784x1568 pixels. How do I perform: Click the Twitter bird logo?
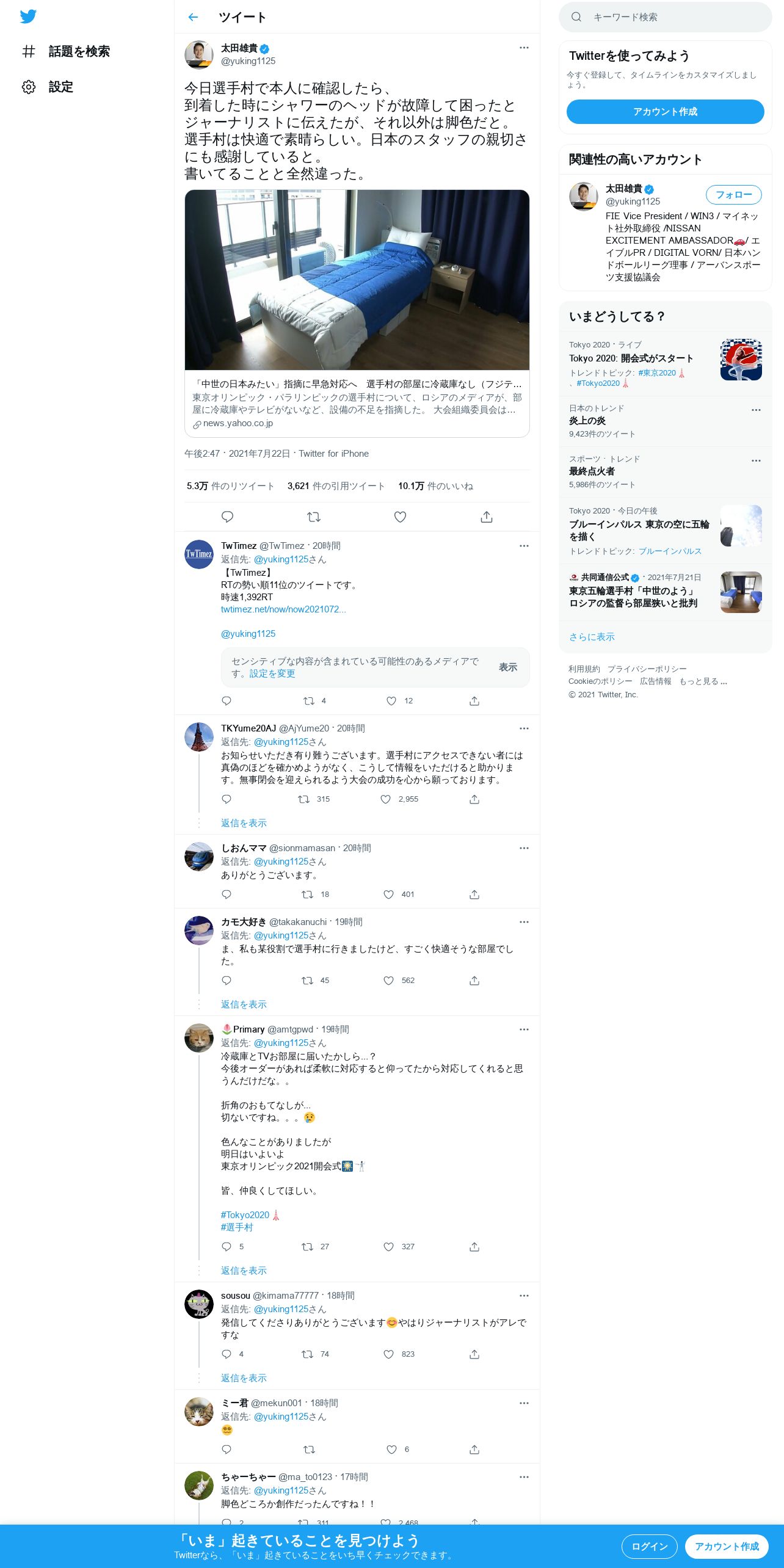pyautogui.click(x=28, y=16)
